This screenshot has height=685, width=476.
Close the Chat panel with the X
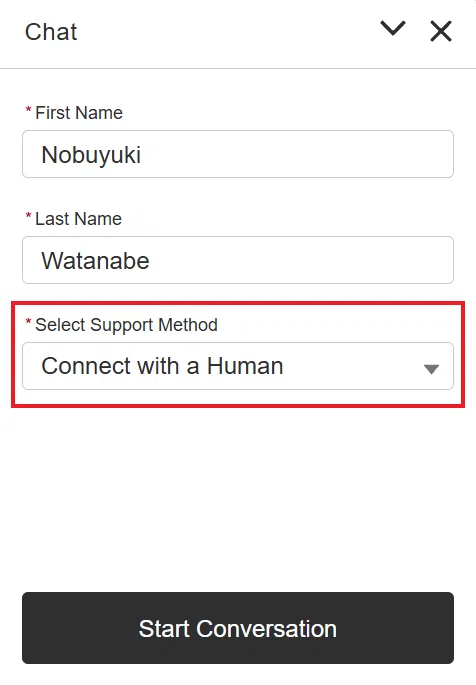tap(441, 31)
